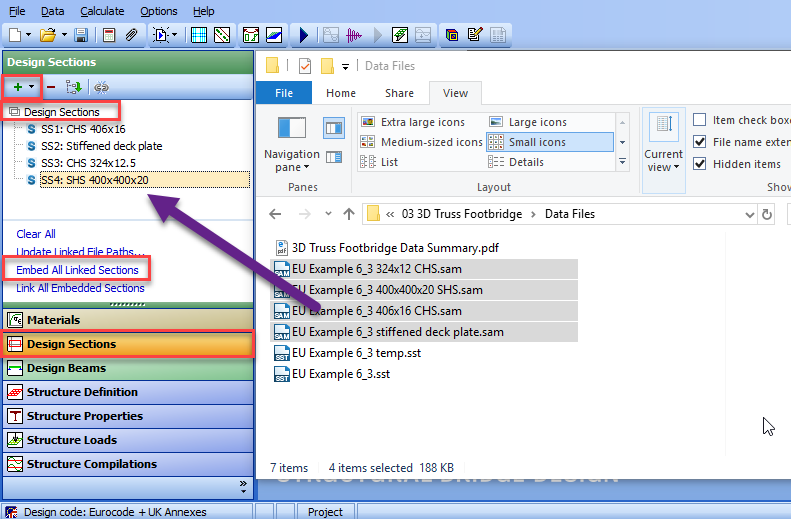This screenshot has width=791, height=519.
Task: Click the Save floppy disk icon
Action: point(81,35)
